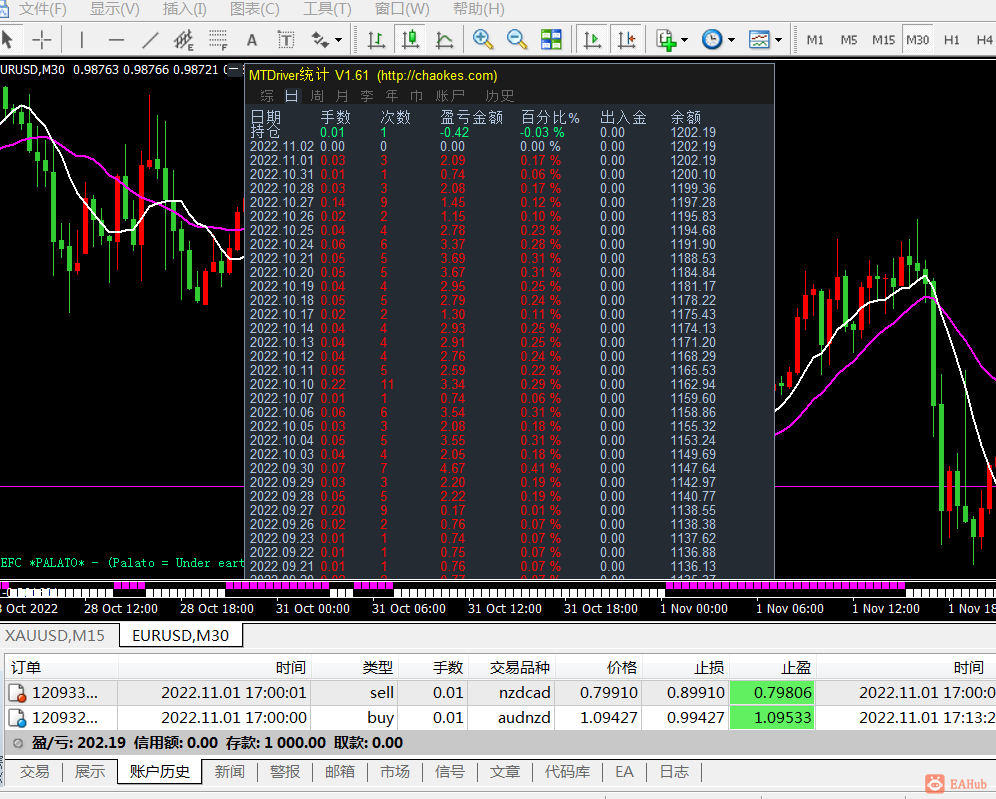
Task: Click the 2022.10.10 statistics row date
Action: pyautogui.click(x=281, y=384)
